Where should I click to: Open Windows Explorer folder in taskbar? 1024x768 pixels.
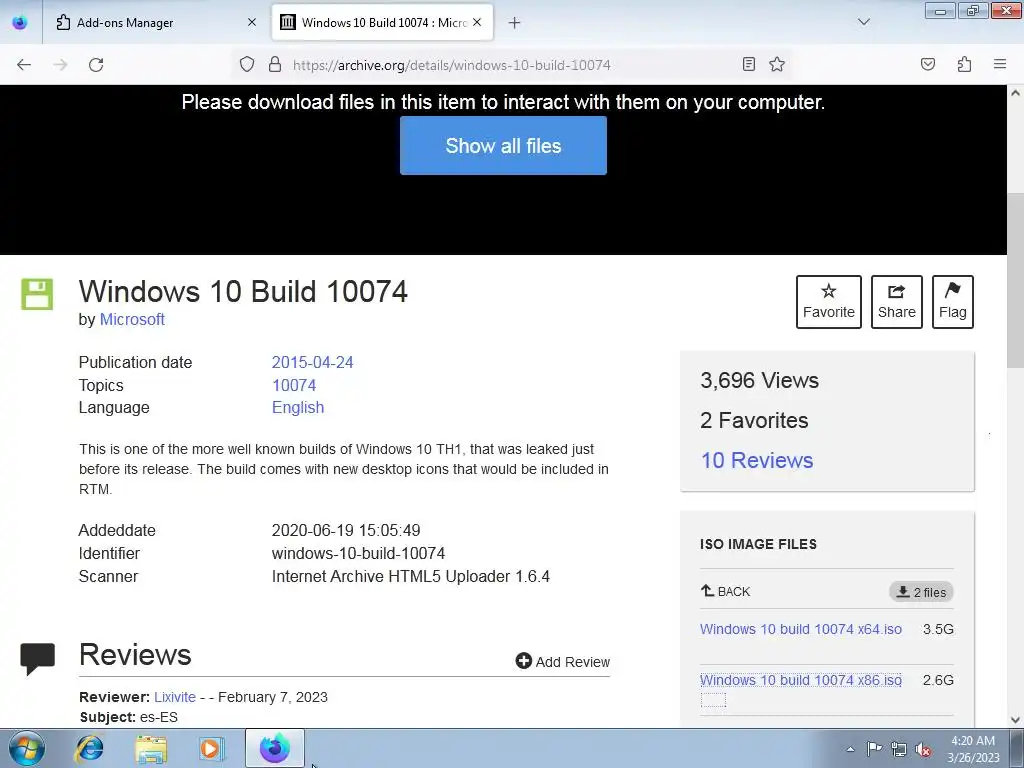coord(151,748)
